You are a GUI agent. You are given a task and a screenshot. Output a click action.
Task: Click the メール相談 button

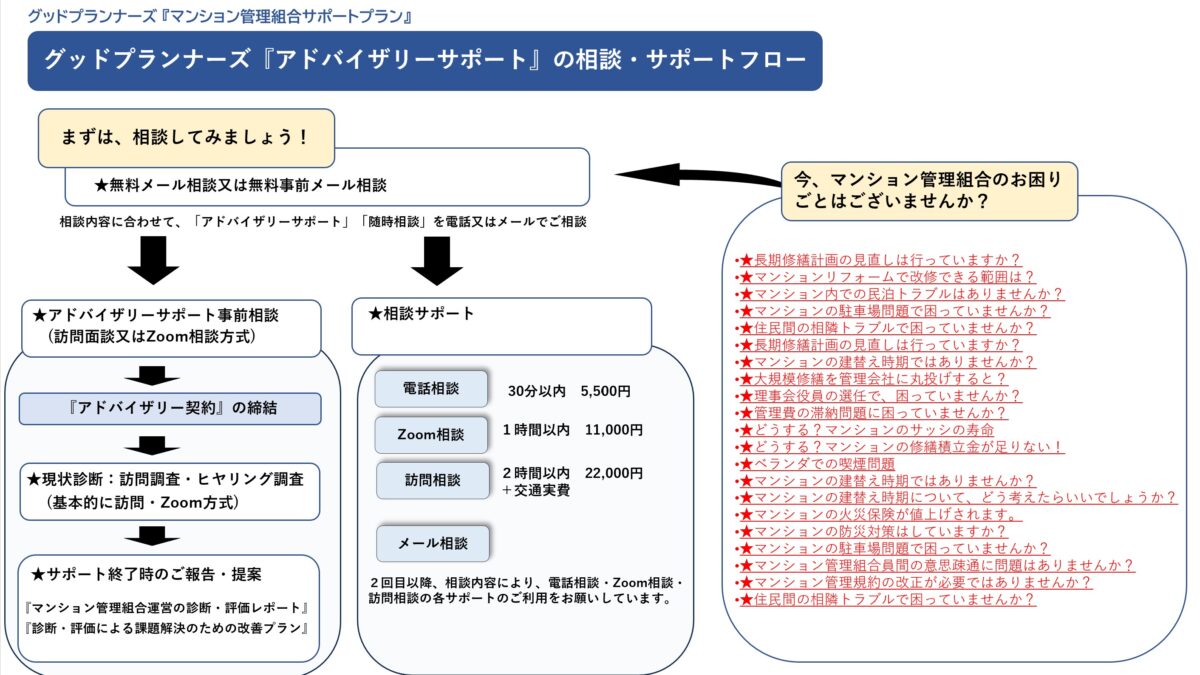432,544
